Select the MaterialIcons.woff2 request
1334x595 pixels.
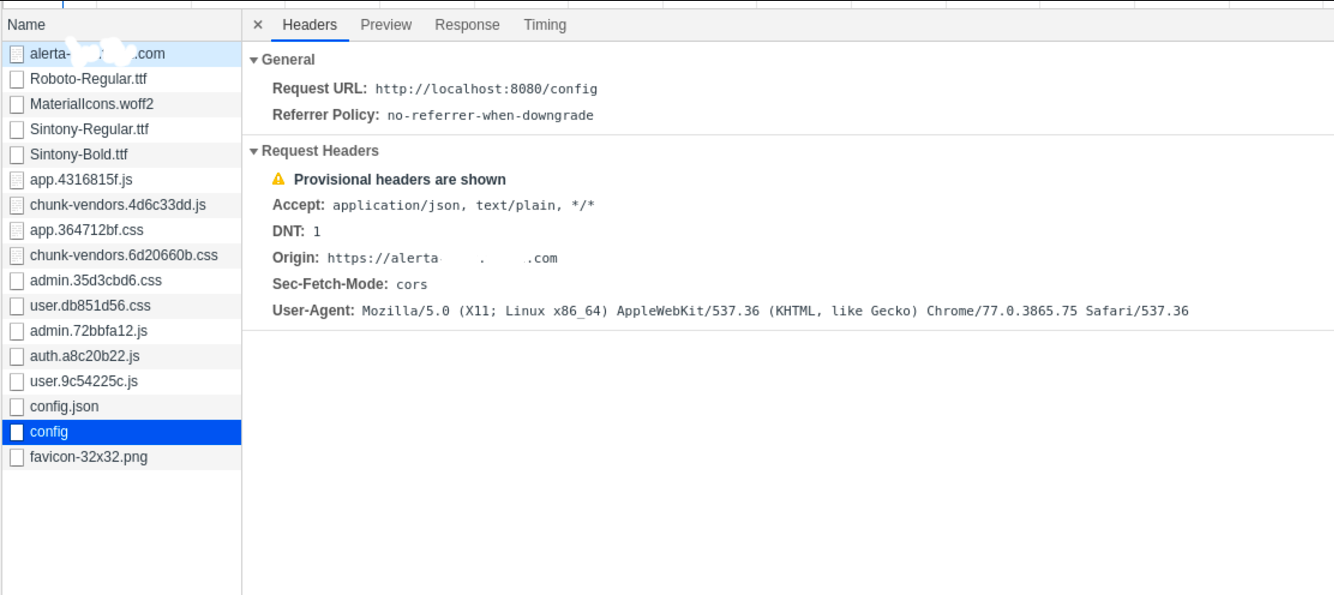tap(91, 103)
